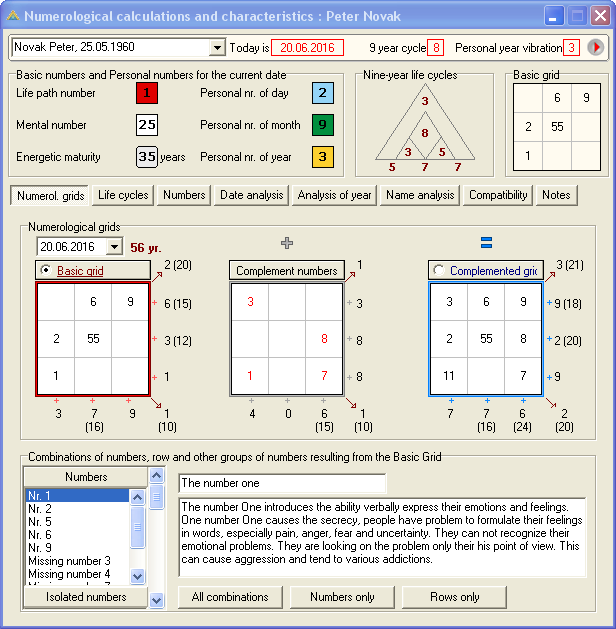Click the blue equals icon above Complemented grid
The width and height of the screenshot is (616, 629).
coord(486,243)
